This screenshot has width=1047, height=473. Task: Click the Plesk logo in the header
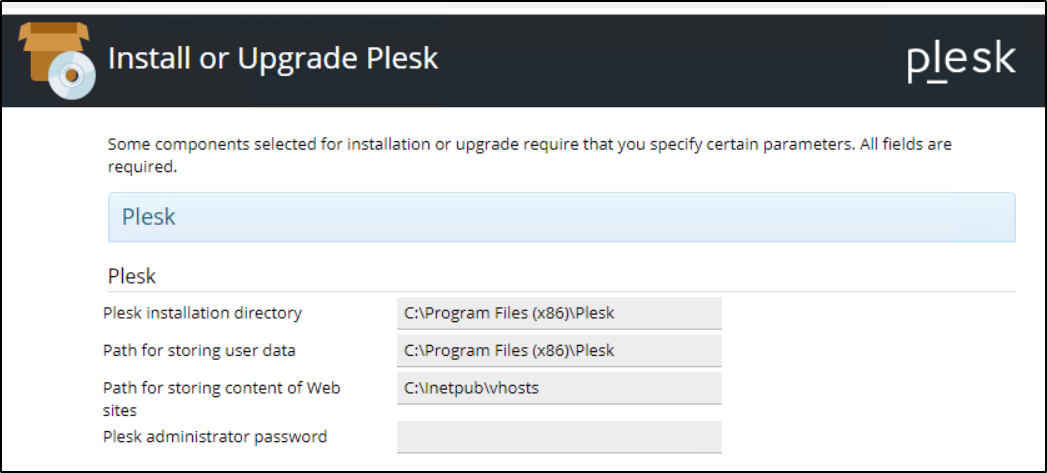click(x=960, y=60)
